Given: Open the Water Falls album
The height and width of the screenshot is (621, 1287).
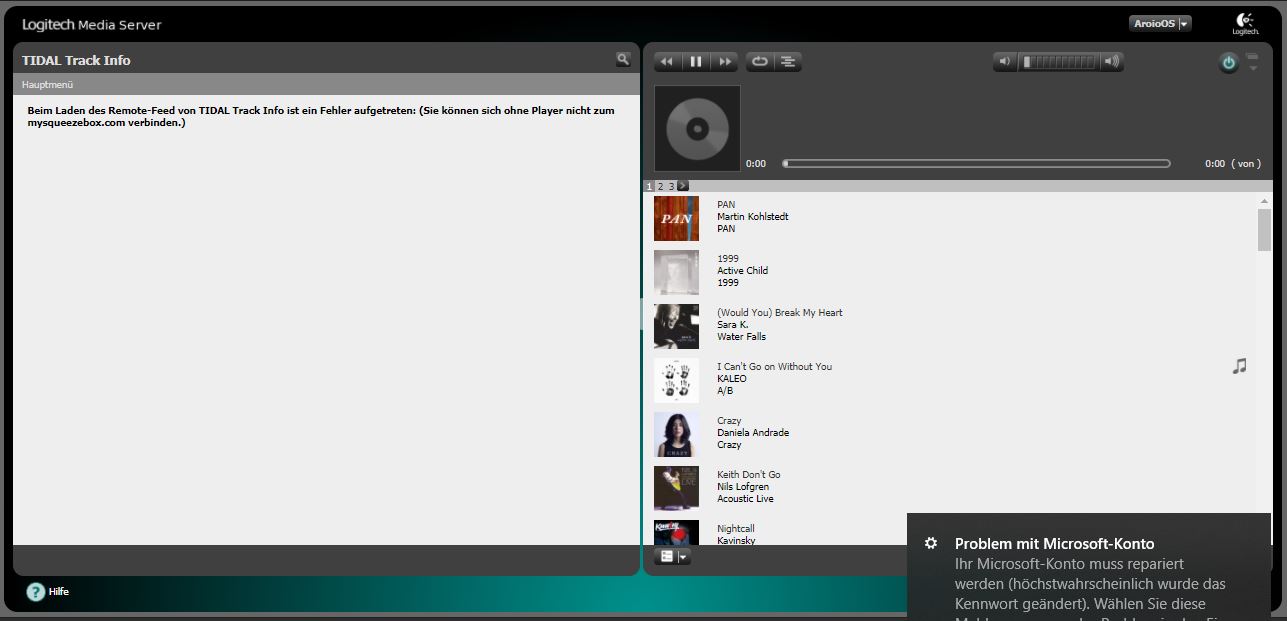Looking at the screenshot, I should (741, 337).
